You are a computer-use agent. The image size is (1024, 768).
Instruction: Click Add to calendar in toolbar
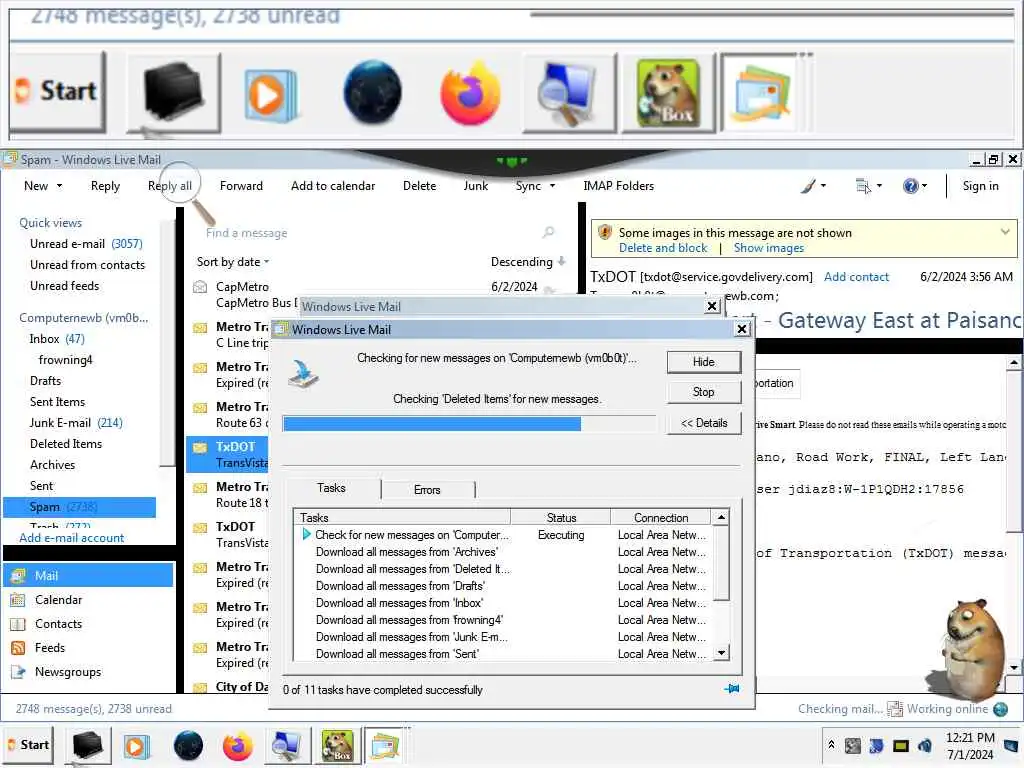333,186
